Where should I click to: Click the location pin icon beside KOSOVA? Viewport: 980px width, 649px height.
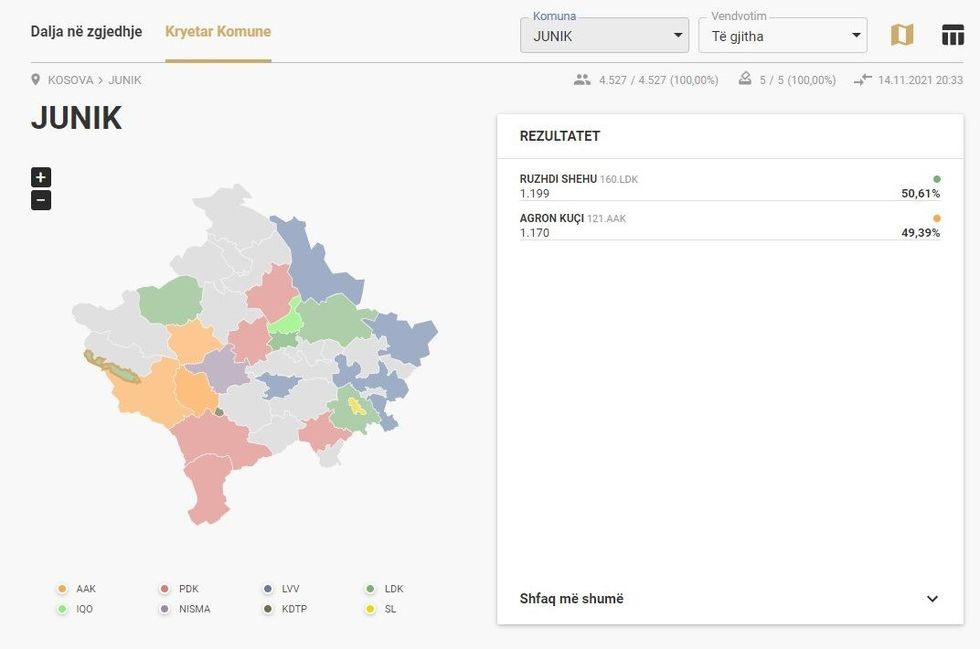36,80
